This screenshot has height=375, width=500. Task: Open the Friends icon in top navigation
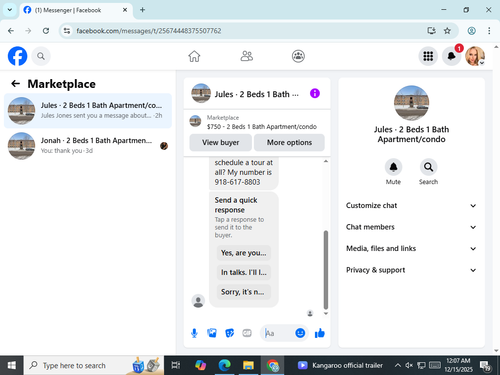pyautogui.click(x=247, y=56)
